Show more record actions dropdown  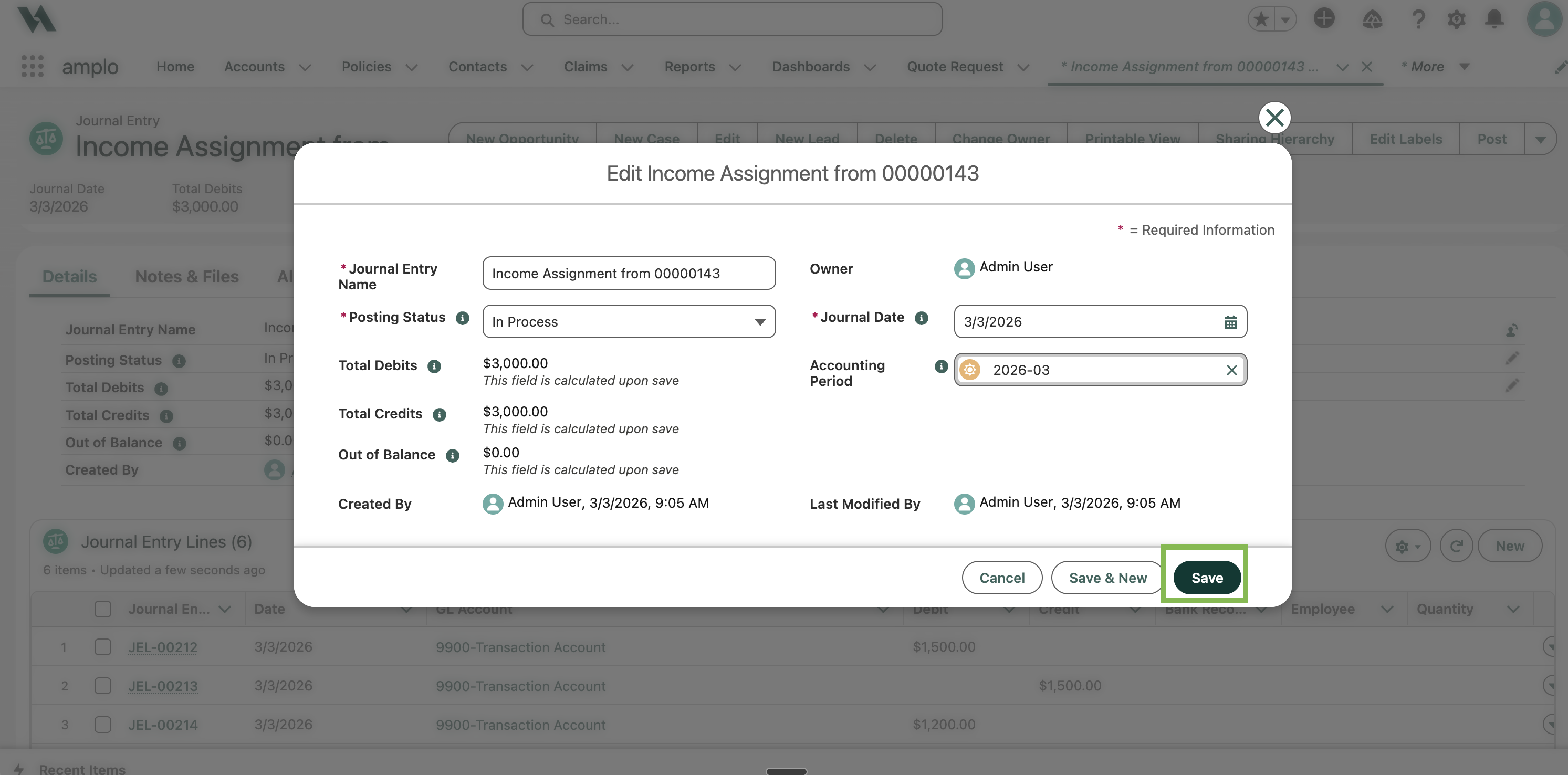tap(1540, 139)
